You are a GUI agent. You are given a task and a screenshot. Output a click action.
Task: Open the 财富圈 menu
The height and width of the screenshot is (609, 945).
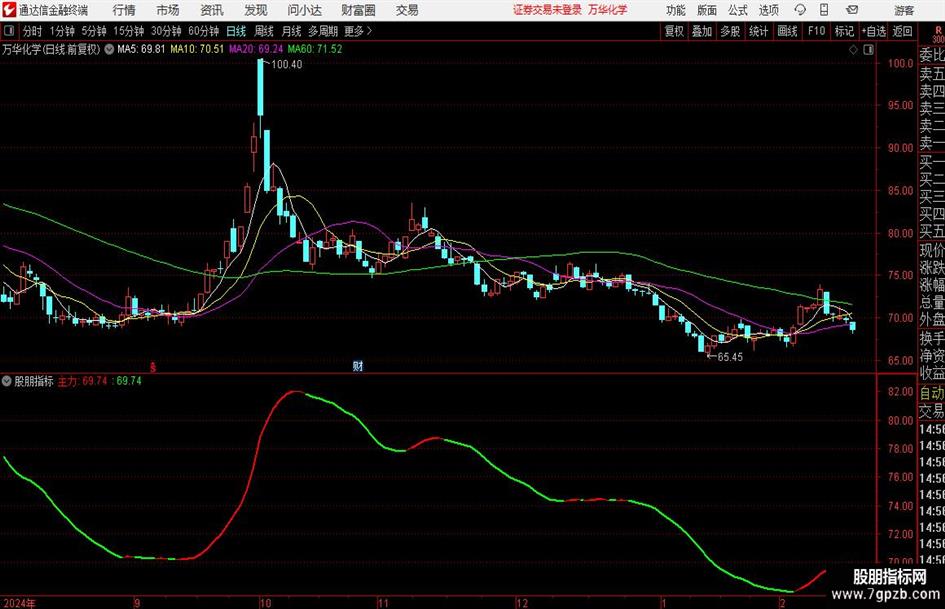(358, 10)
